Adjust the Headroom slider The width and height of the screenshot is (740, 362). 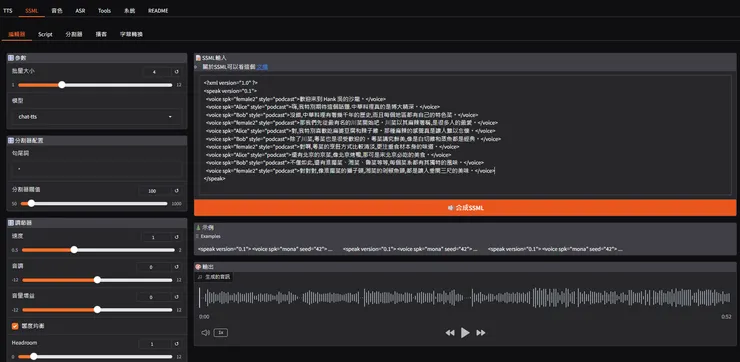click(95, 356)
